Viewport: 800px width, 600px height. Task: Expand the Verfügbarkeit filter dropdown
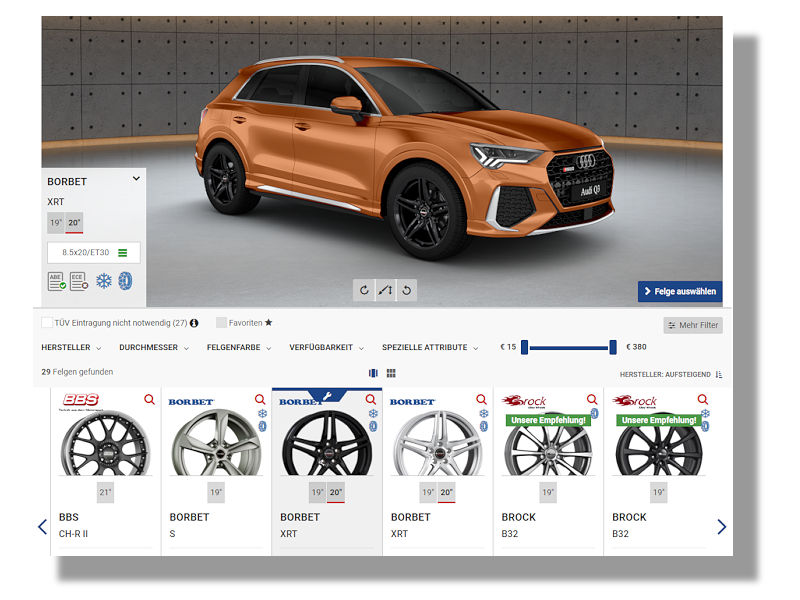[327, 347]
